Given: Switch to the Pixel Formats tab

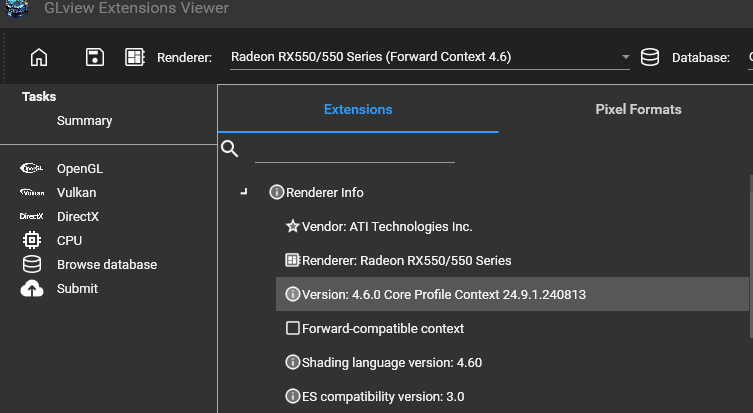Looking at the screenshot, I should [x=638, y=109].
